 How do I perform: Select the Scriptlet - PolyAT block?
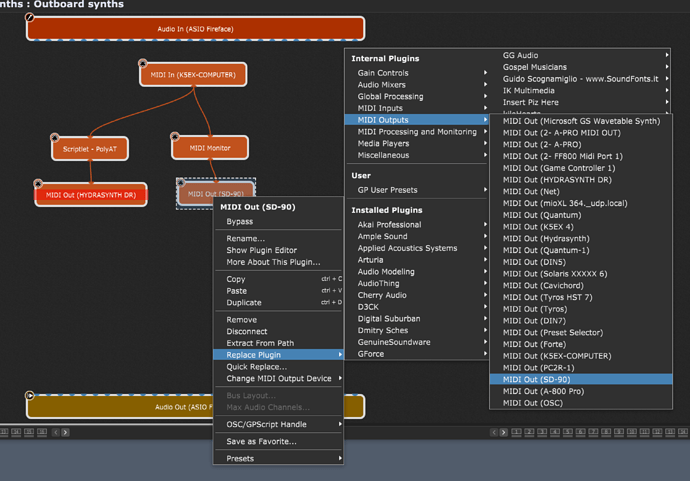[x=90, y=149]
